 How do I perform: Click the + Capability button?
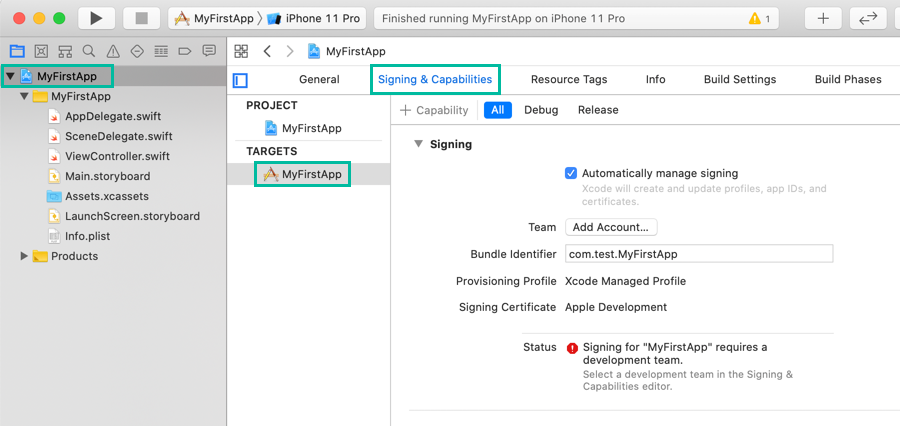point(434,110)
